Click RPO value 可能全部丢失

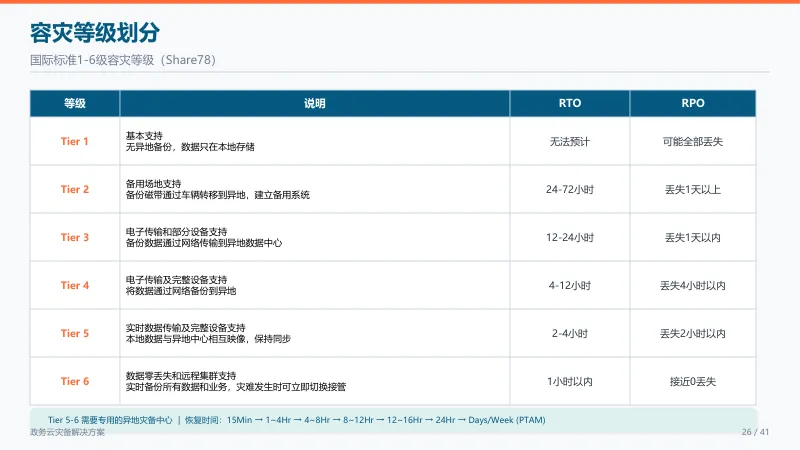pos(693,141)
